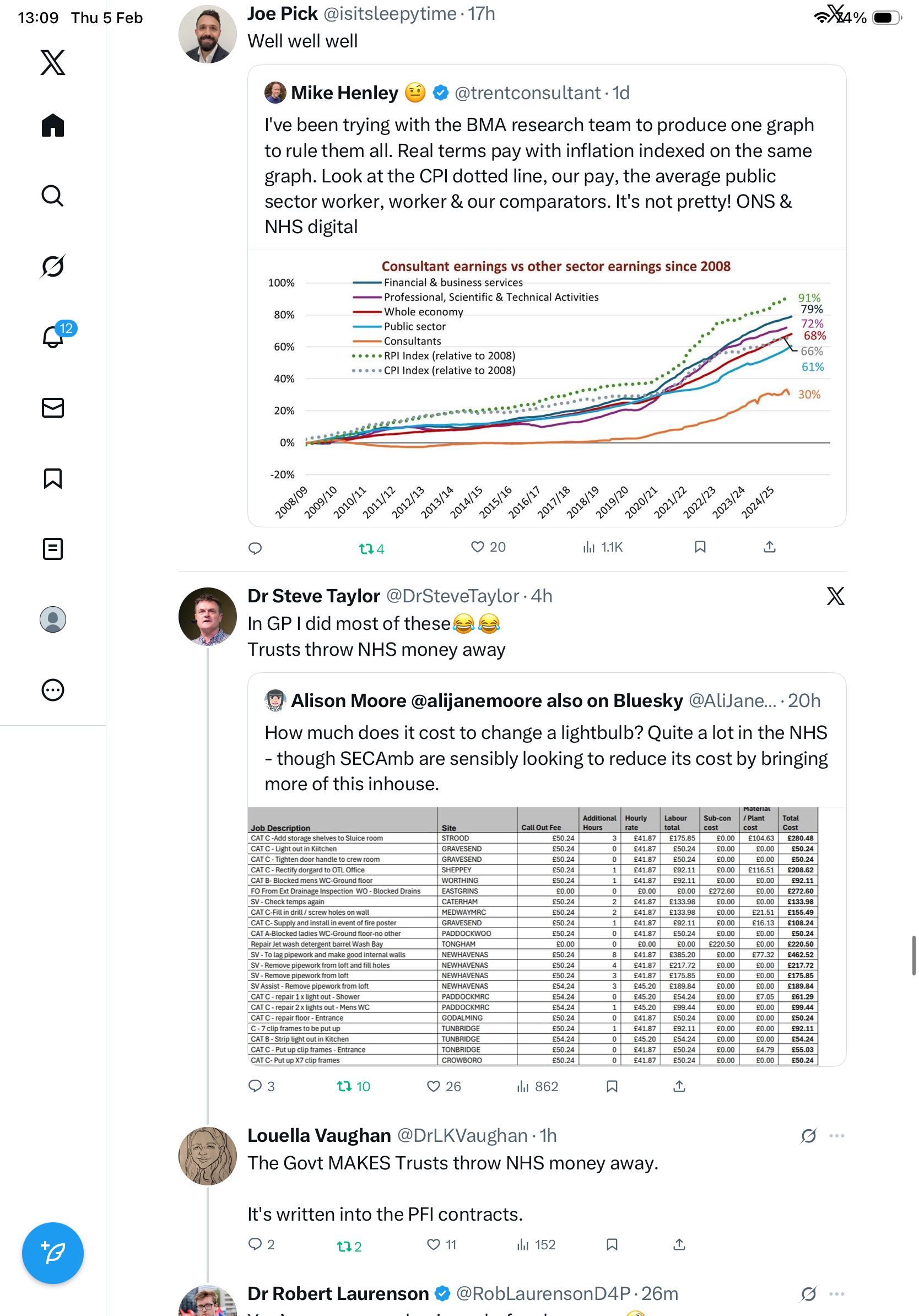
Task: Click the X logo in sidebar
Action: tap(53, 62)
